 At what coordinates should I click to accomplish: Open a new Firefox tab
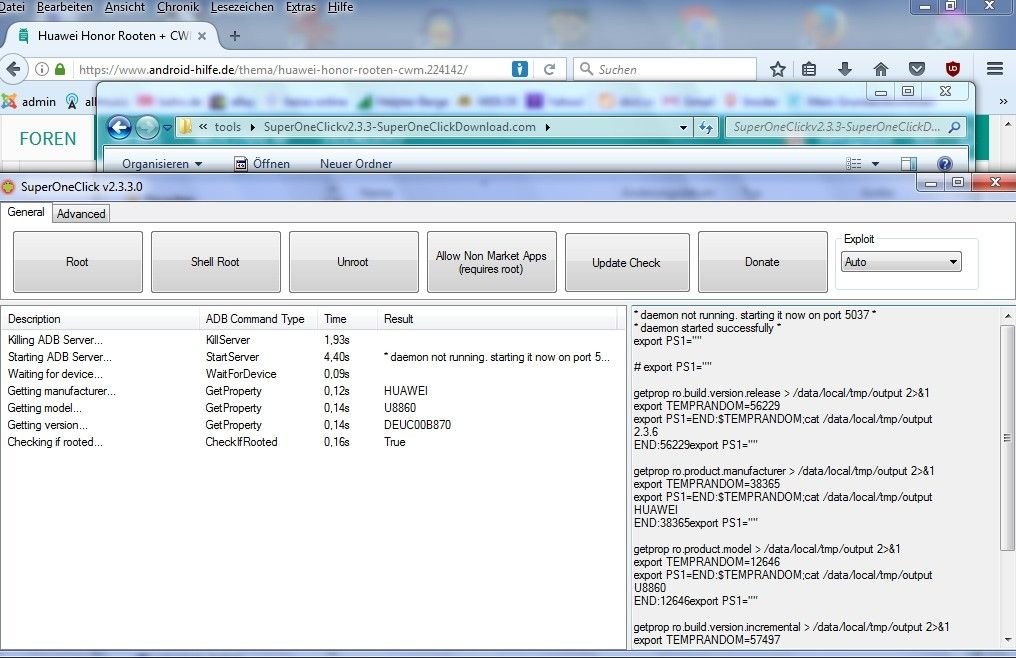point(235,36)
